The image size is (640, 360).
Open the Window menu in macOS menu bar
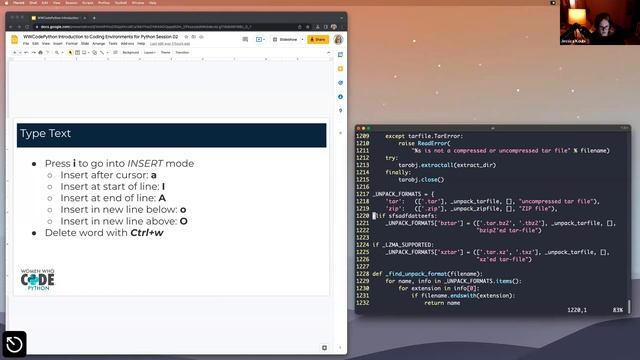pyautogui.click(x=138, y=2)
